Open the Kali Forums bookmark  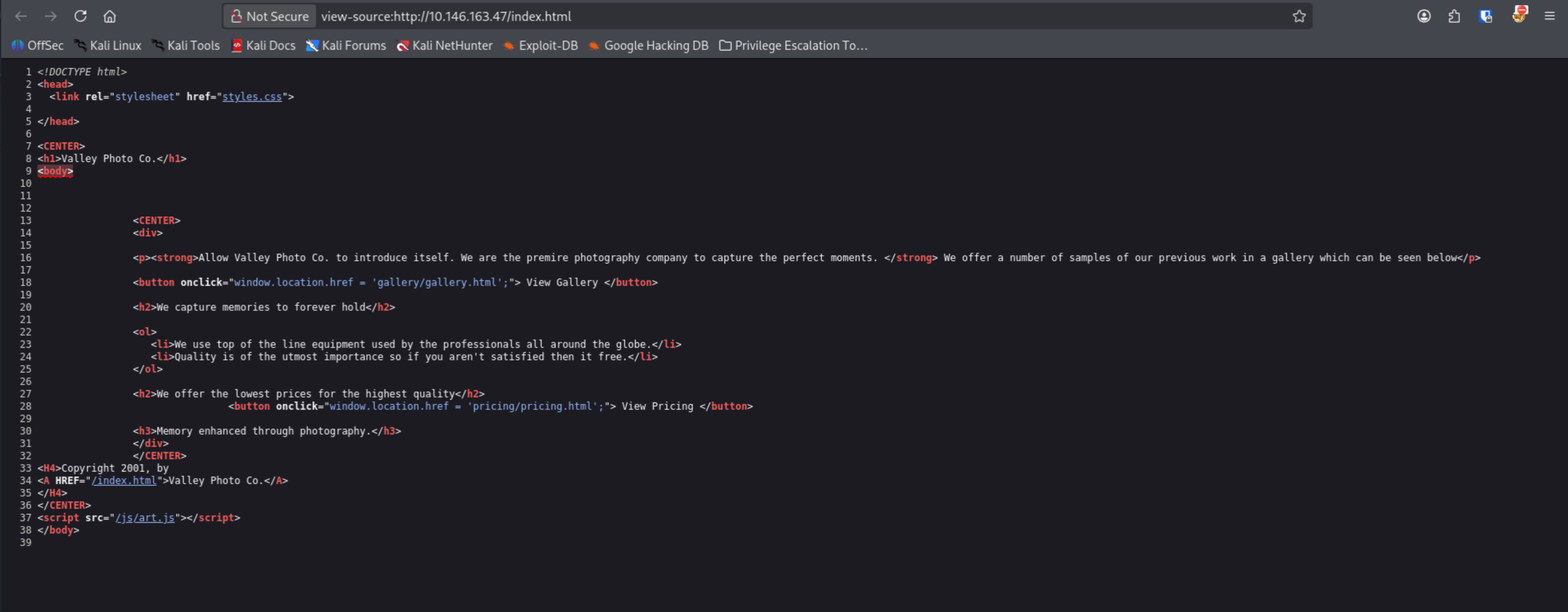point(346,46)
